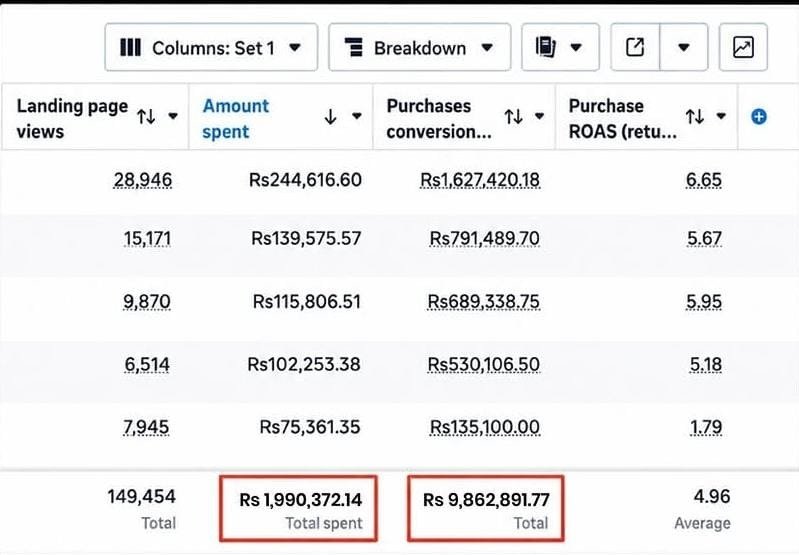799x555 pixels.
Task: Select total spent Rs 1,990,372.14
Action: (x=301, y=500)
